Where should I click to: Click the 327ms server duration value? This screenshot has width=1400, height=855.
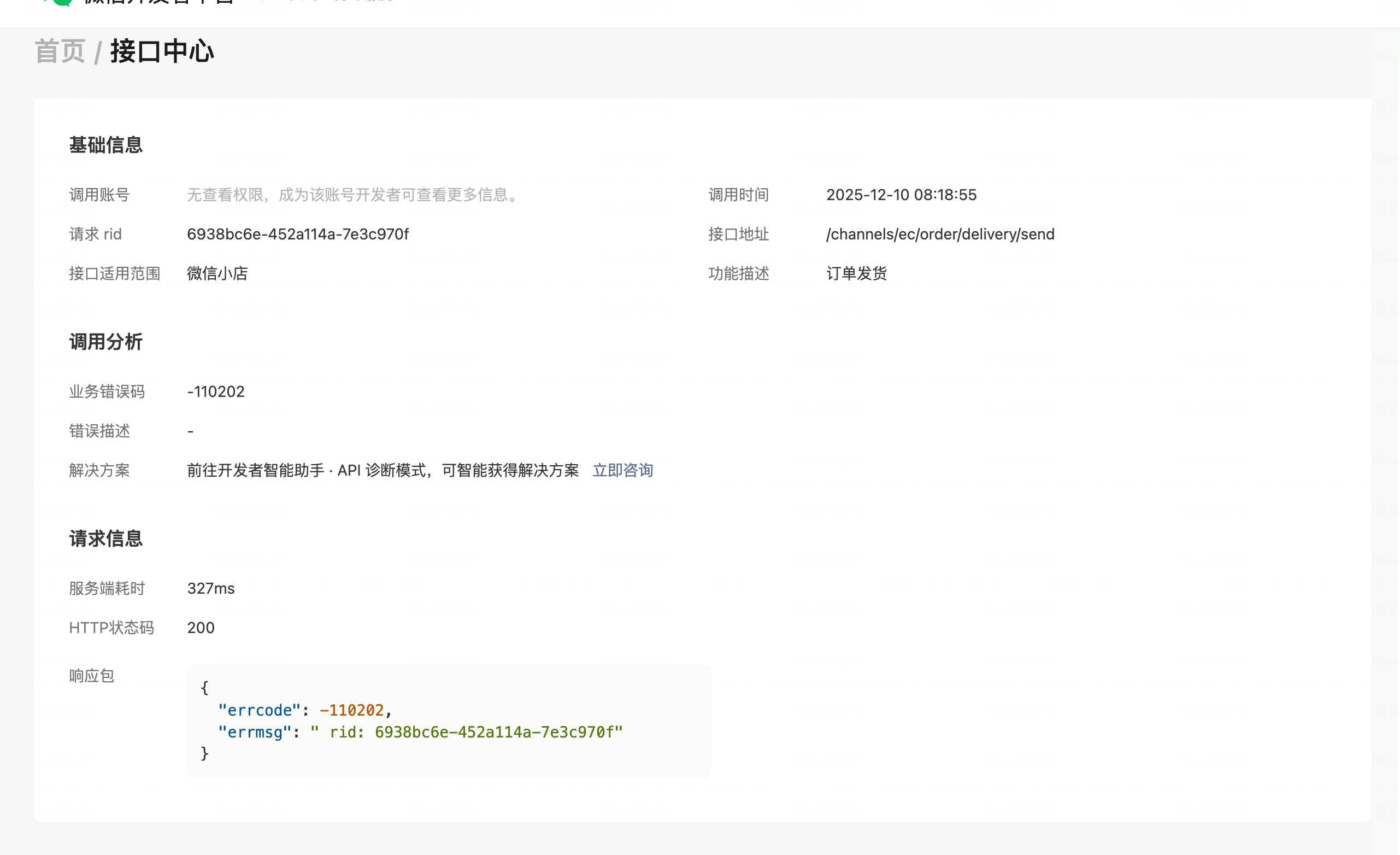tap(211, 588)
